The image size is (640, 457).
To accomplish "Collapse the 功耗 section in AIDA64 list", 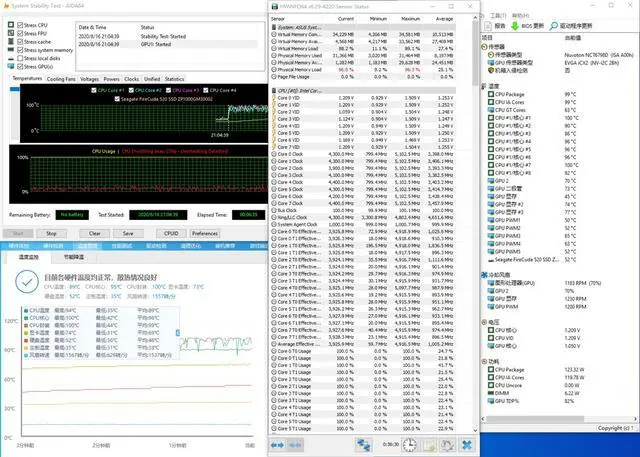I will [484, 362].
